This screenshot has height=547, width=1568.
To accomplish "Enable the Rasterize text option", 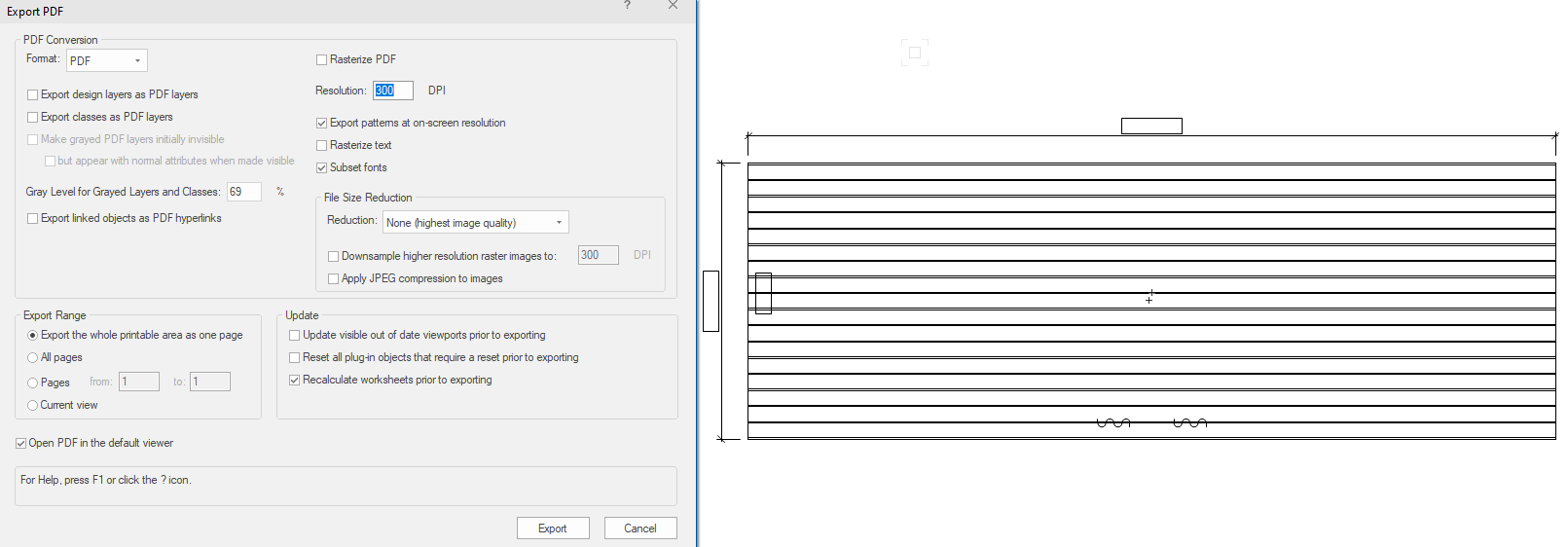I will 322,146.
